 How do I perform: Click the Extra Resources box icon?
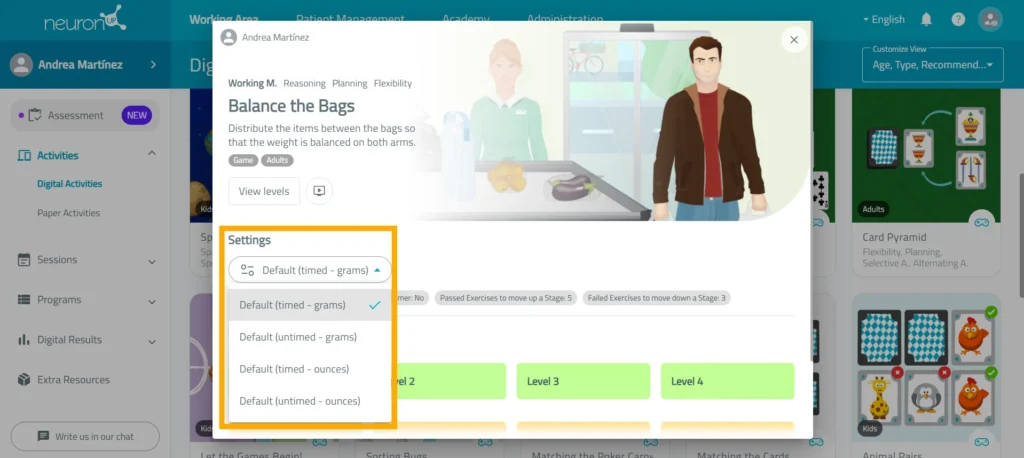[24, 380]
